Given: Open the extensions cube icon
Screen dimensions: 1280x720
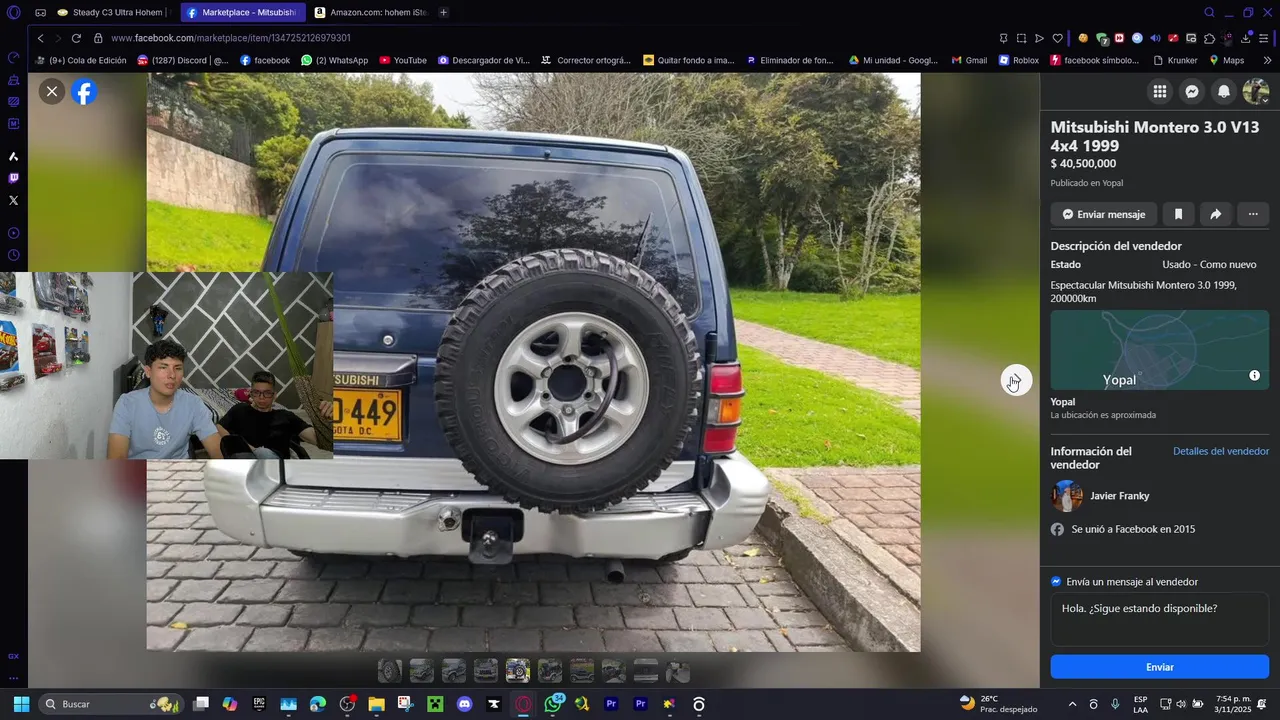Looking at the screenshot, I should (x=1209, y=38).
